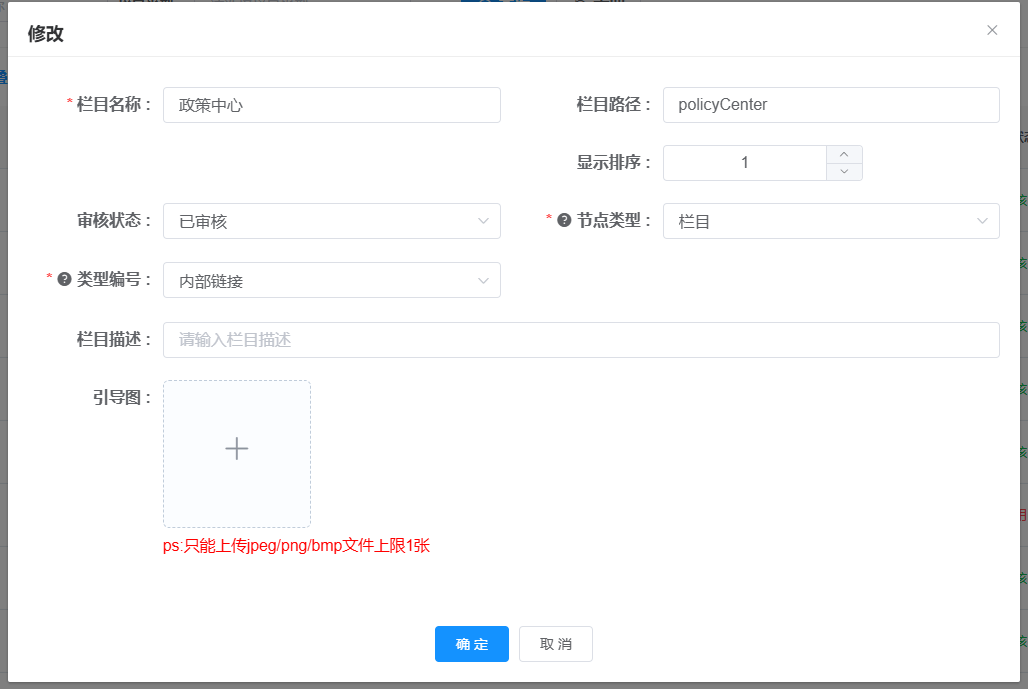This screenshot has width=1028, height=689.
Task: Select the 栏目名称 field containing 政策中心
Action: click(330, 104)
